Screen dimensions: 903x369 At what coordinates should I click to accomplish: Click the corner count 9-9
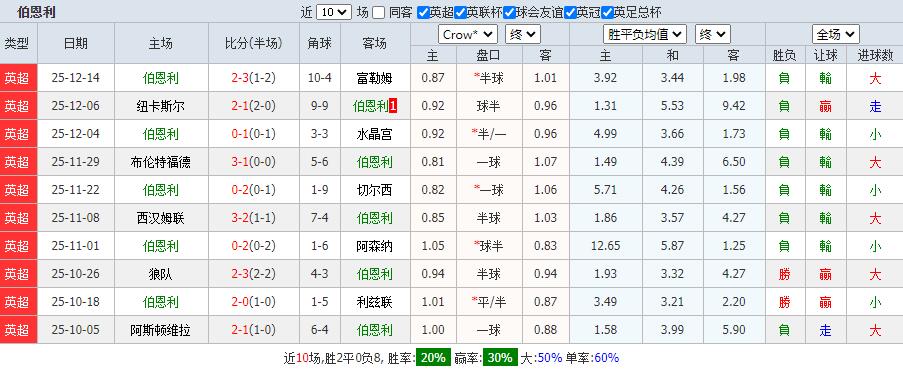pyautogui.click(x=320, y=106)
